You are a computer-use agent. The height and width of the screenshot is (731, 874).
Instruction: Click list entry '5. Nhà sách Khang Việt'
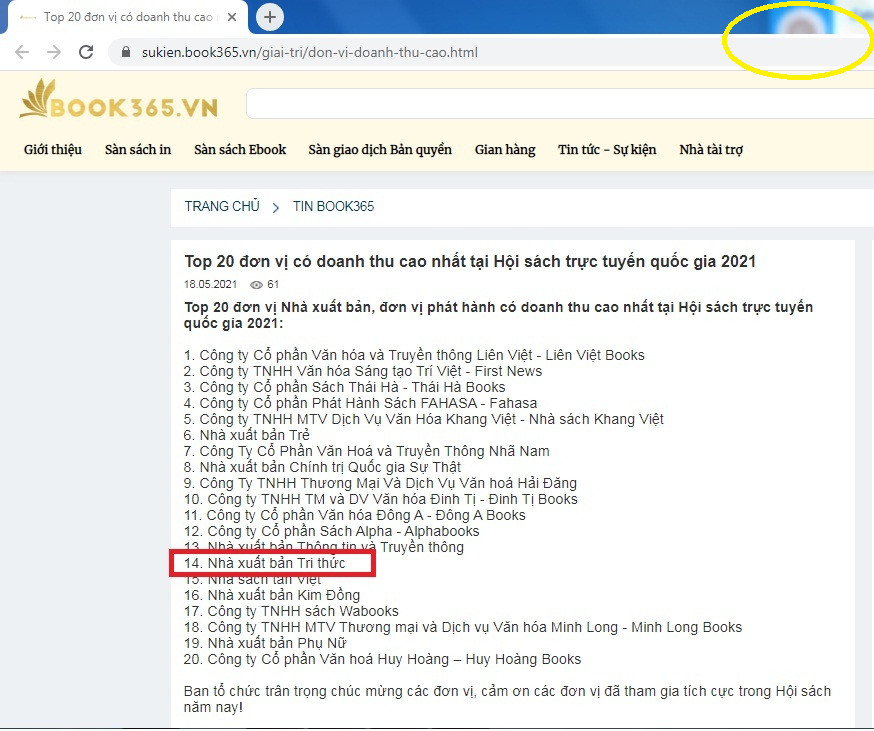[424, 419]
